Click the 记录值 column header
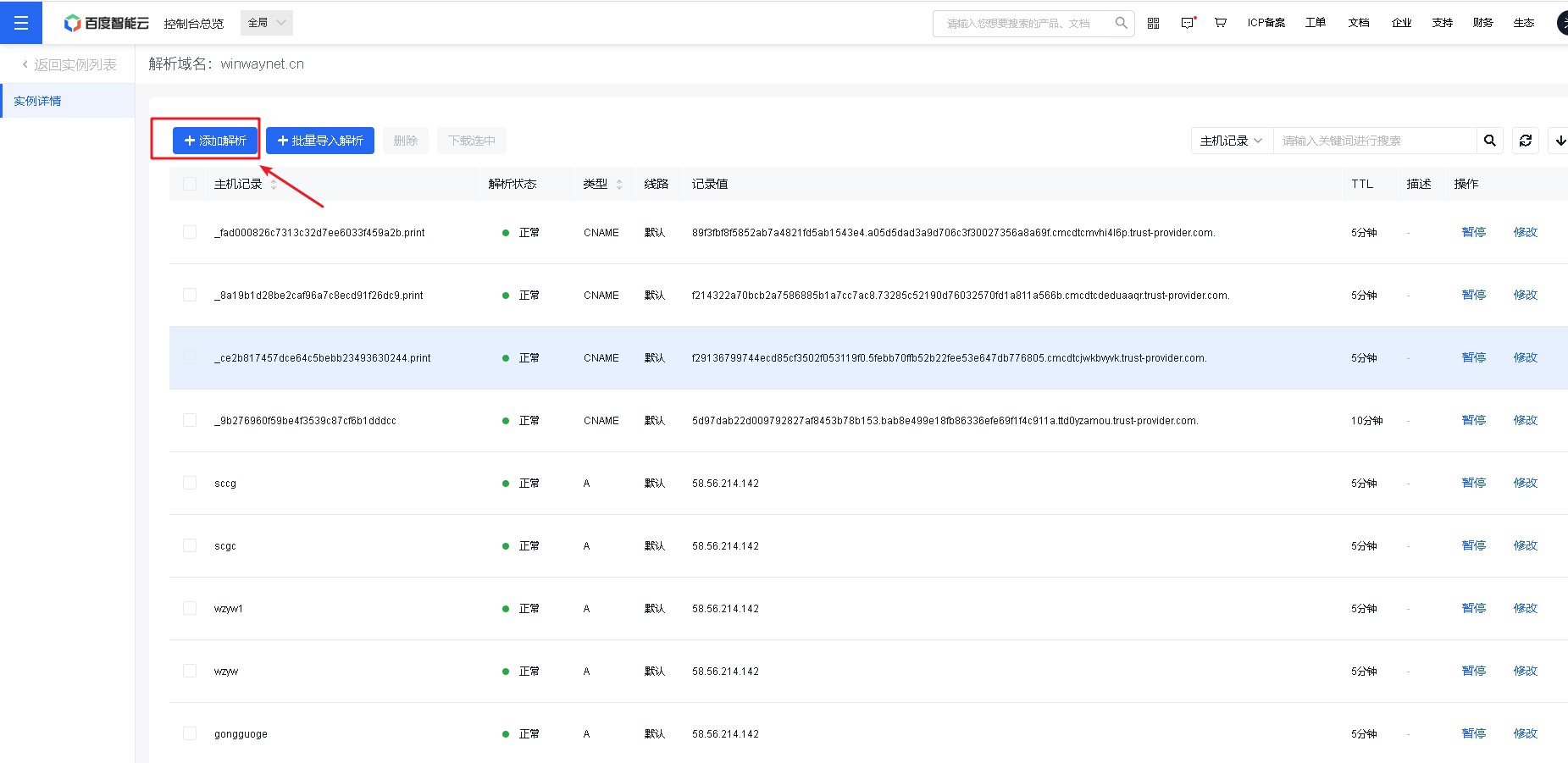This screenshot has width=1568, height=763. point(710,184)
